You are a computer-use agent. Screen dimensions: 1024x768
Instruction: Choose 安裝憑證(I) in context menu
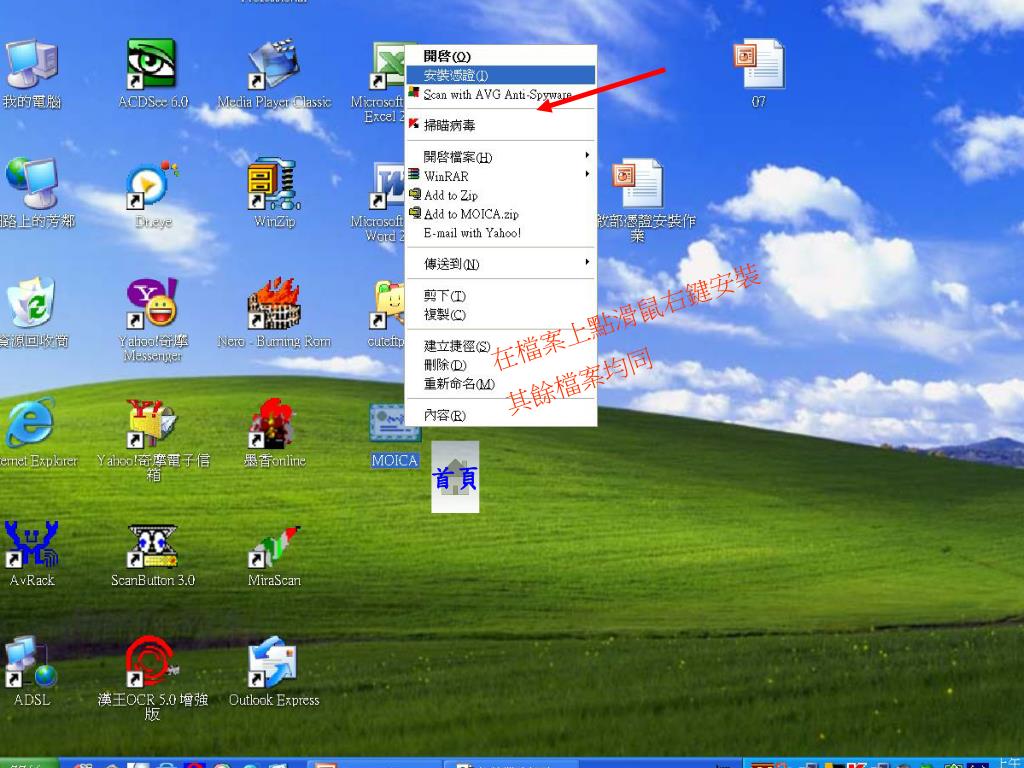[500, 75]
